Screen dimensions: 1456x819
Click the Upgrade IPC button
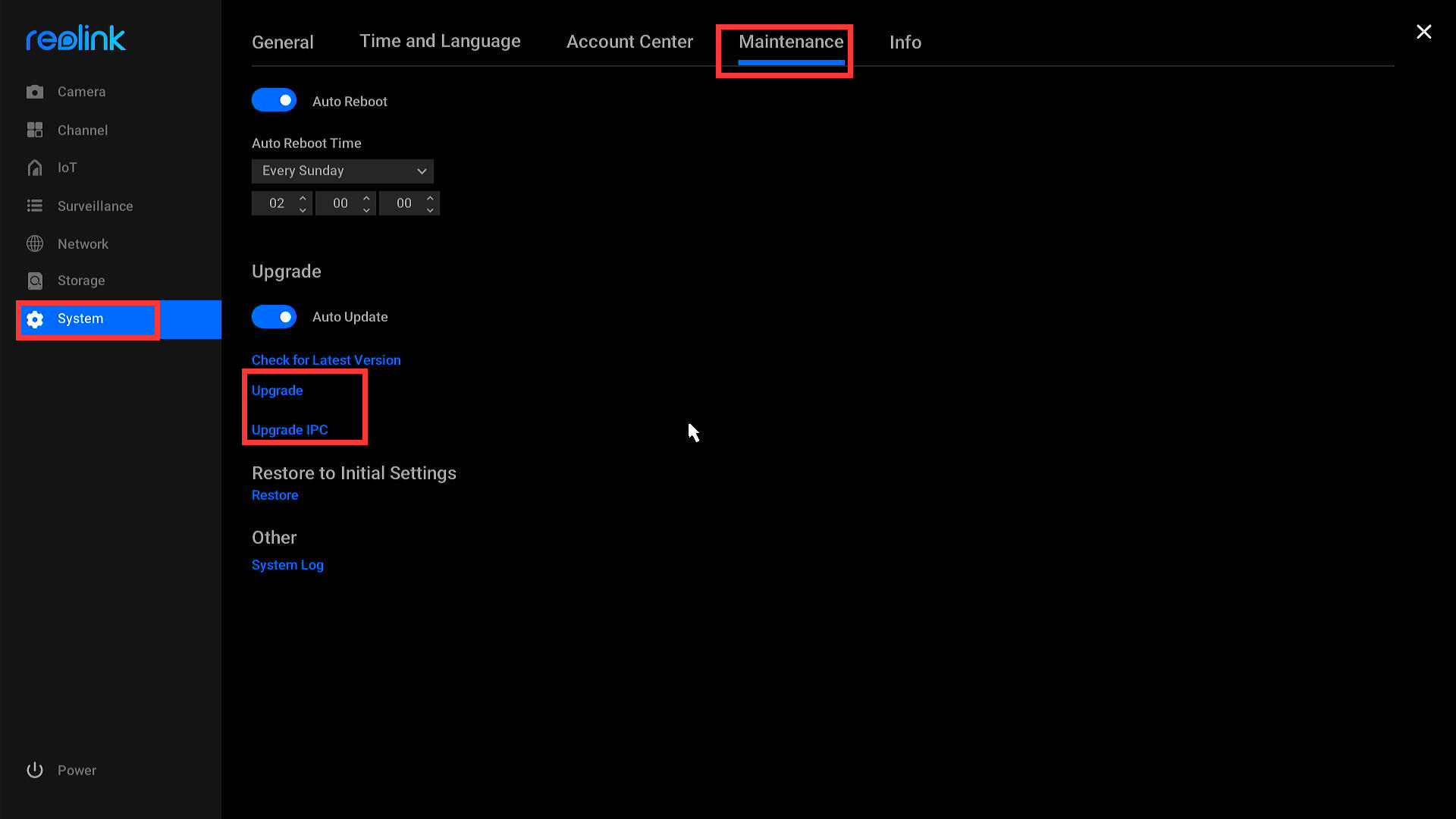(290, 430)
